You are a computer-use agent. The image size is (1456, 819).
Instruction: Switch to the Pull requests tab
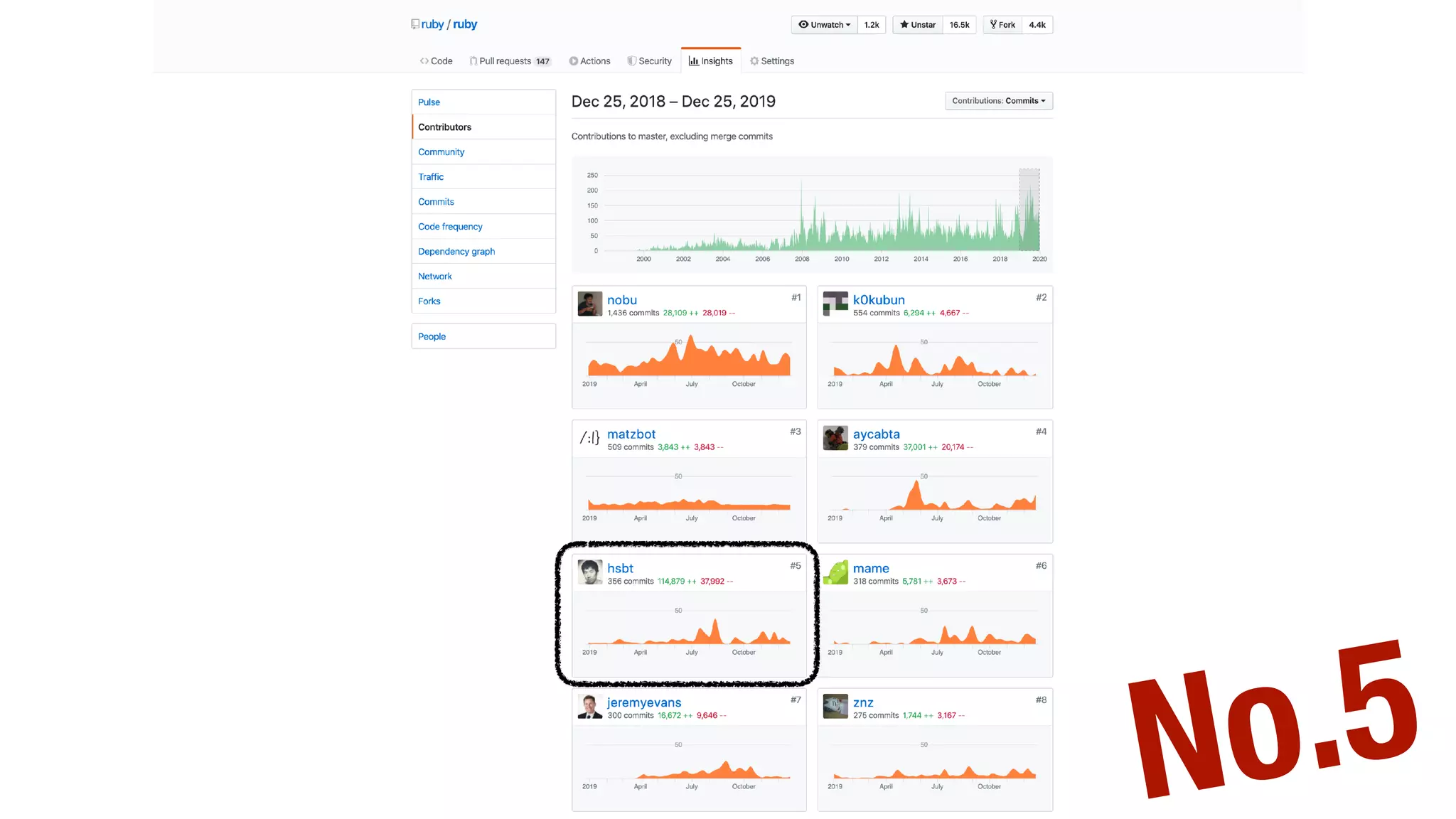tap(509, 61)
